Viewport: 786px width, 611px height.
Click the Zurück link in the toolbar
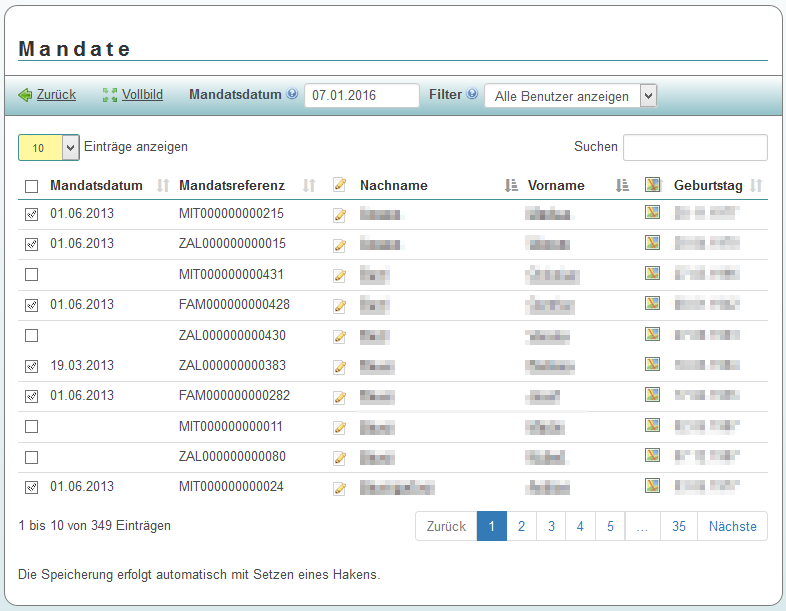click(56, 95)
